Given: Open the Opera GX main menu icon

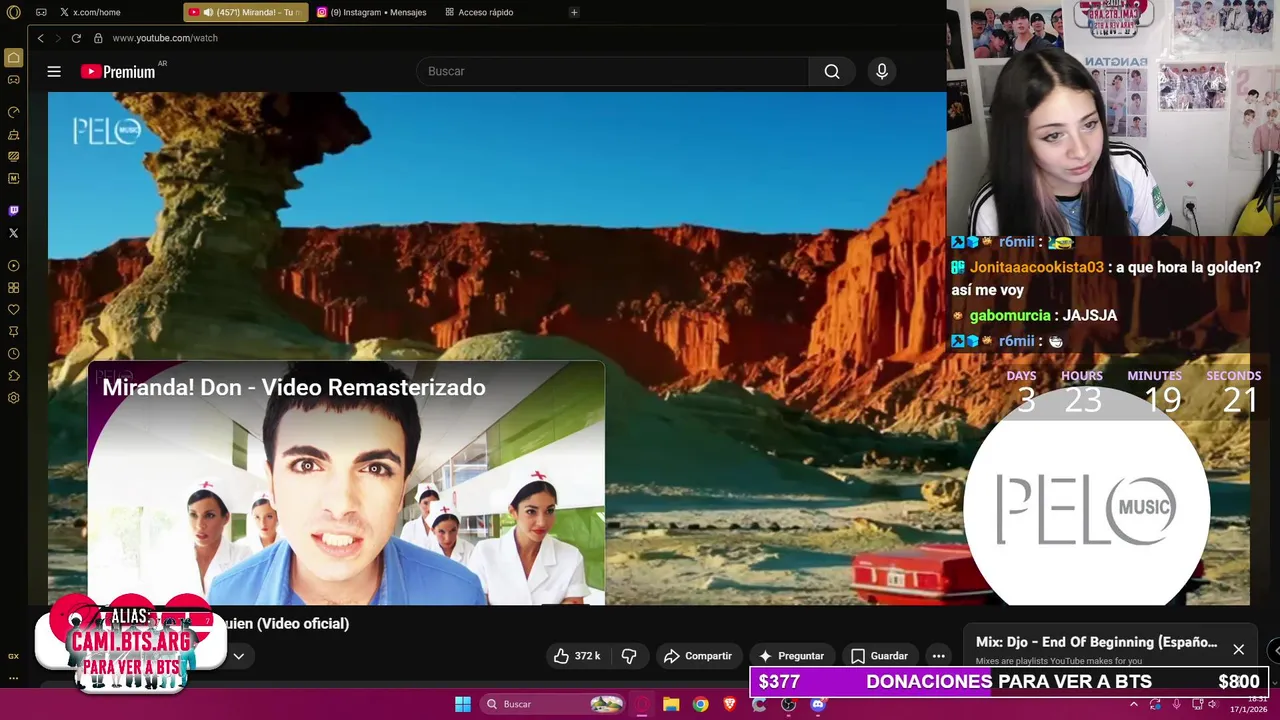Looking at the screenshot, I should pos(13,12).
